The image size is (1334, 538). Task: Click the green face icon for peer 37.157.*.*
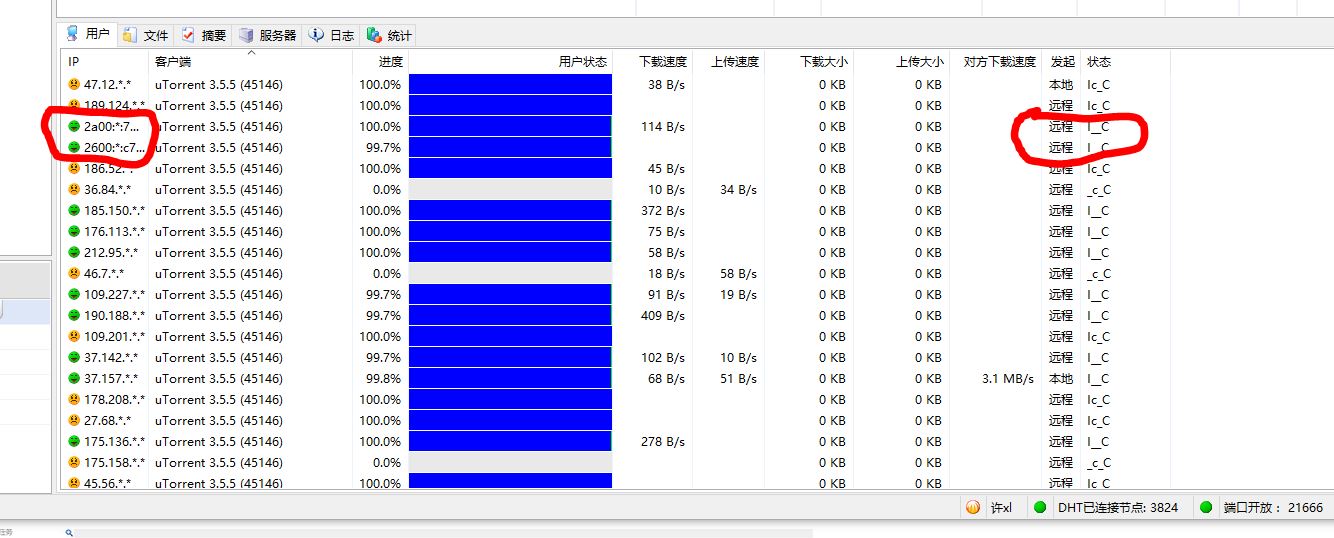[74, 379]
